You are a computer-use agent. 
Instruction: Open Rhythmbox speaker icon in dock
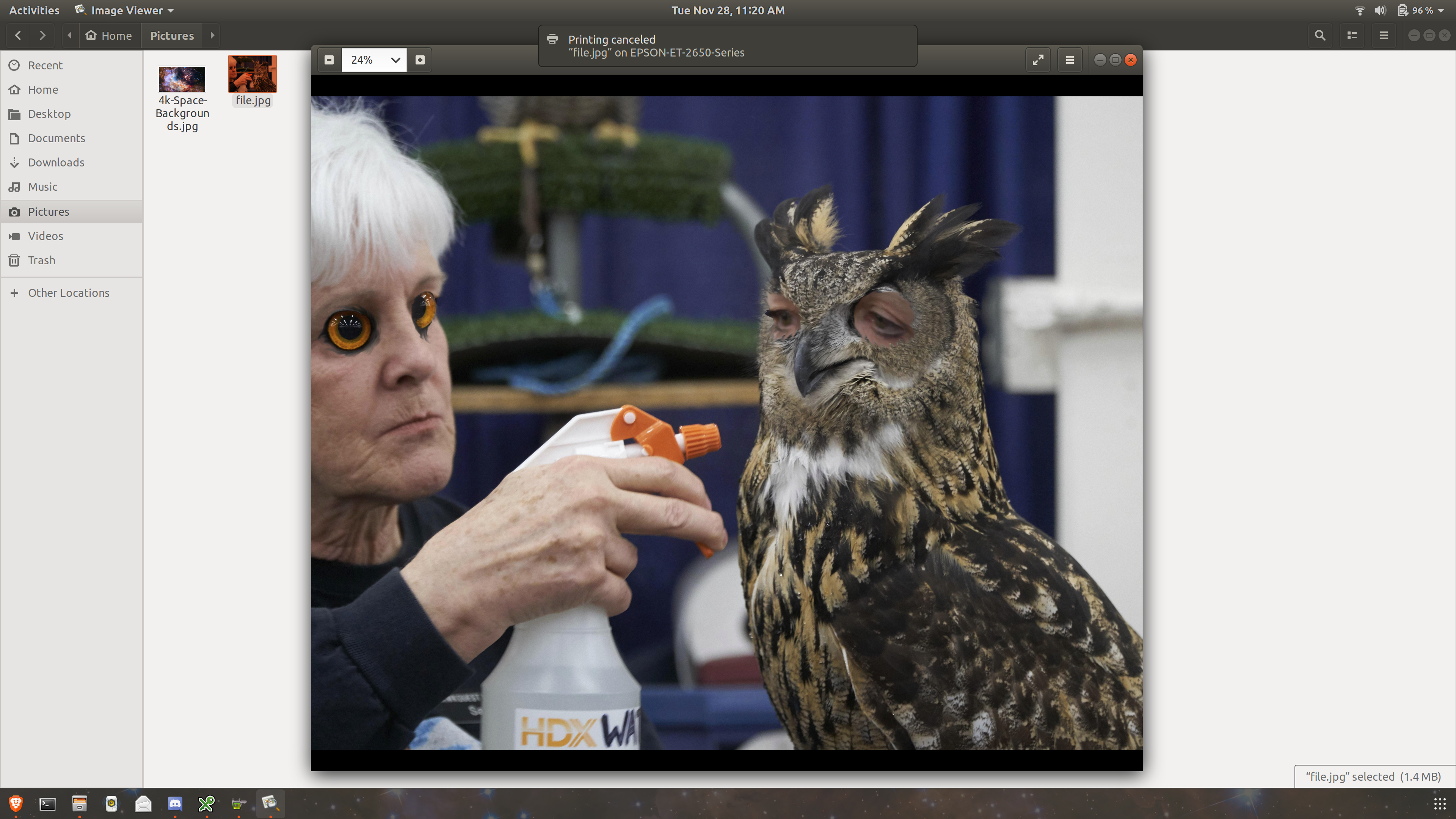click(x=111, y=803)
